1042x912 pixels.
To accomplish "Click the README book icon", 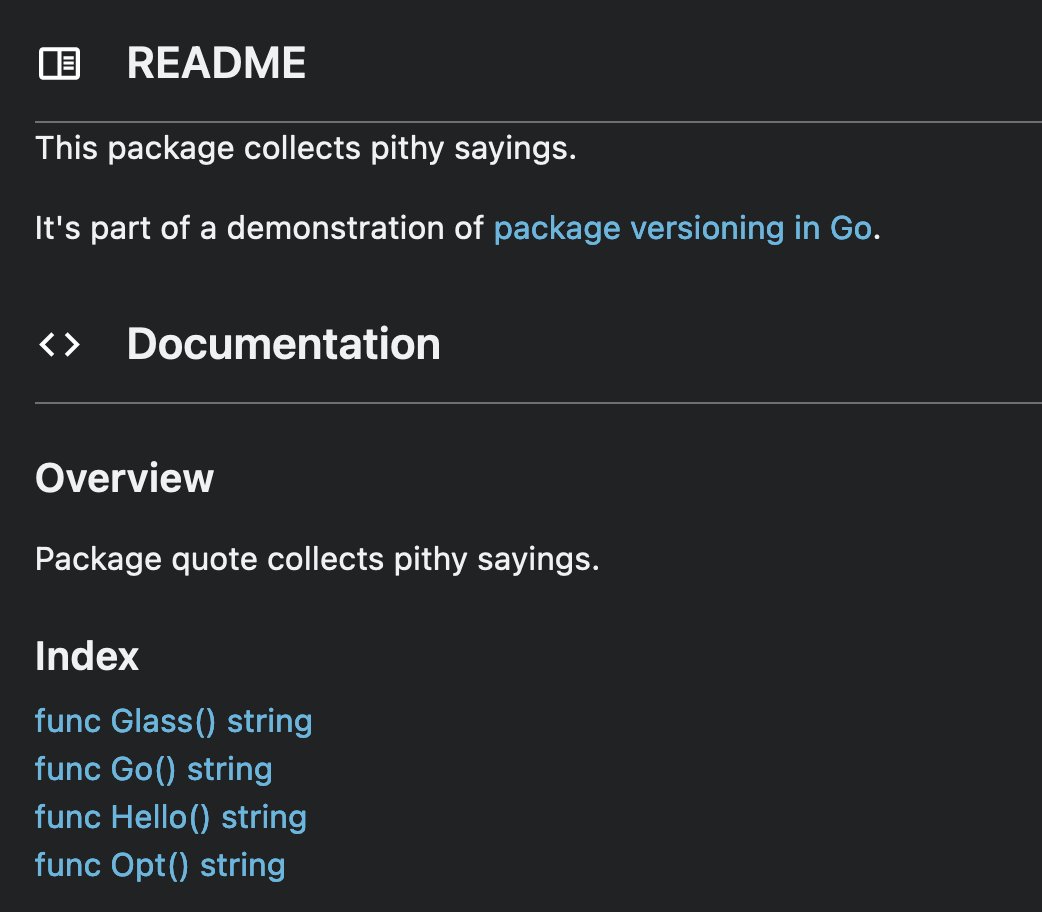I will pyautogui.click(x=59, y=64).
